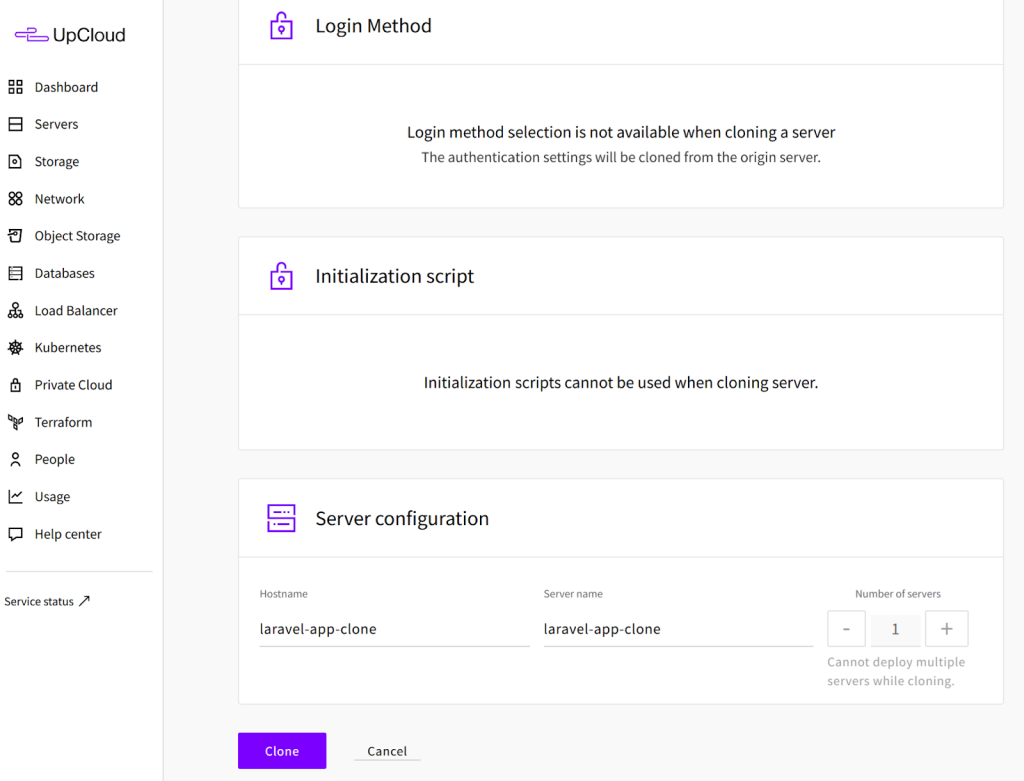This screenshot has height=781, width=1024.
Task: Open the Service status link
Action: point(47,601)
